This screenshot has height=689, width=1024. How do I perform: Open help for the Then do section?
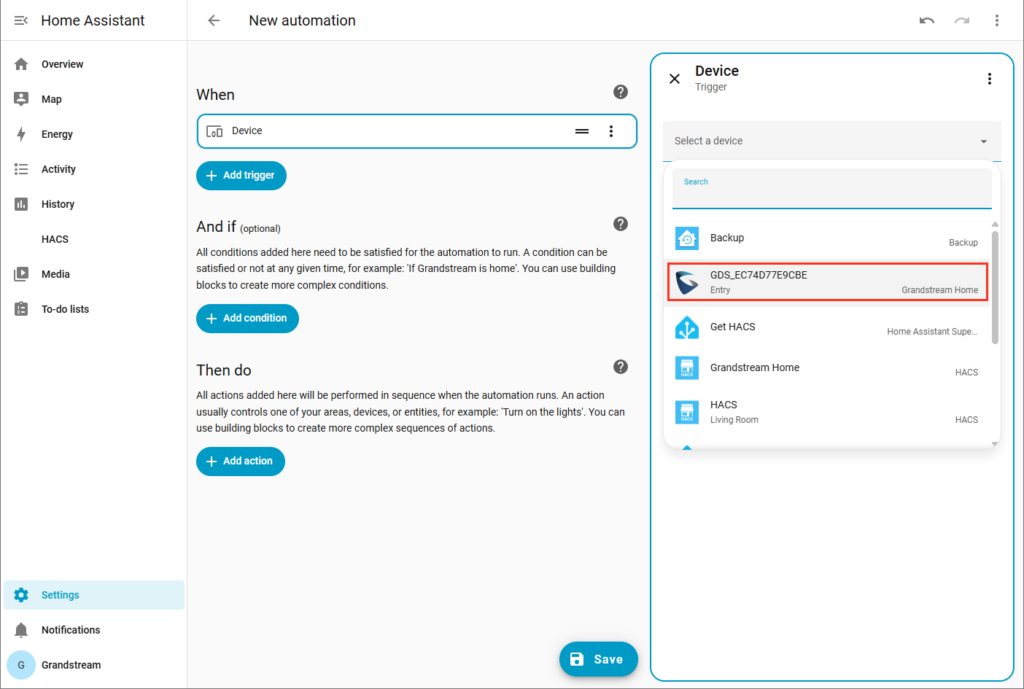(620, 367)
